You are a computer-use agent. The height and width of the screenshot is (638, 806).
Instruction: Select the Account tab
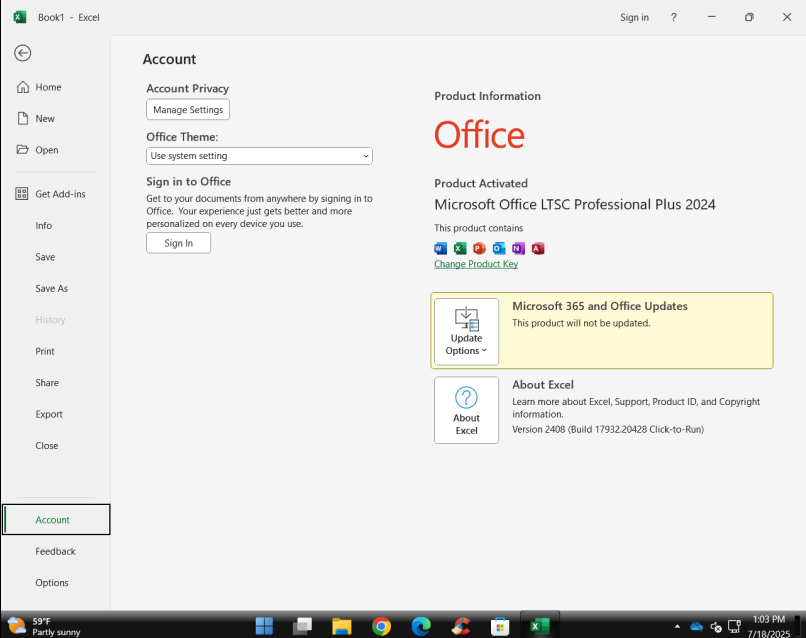[56, 519]
